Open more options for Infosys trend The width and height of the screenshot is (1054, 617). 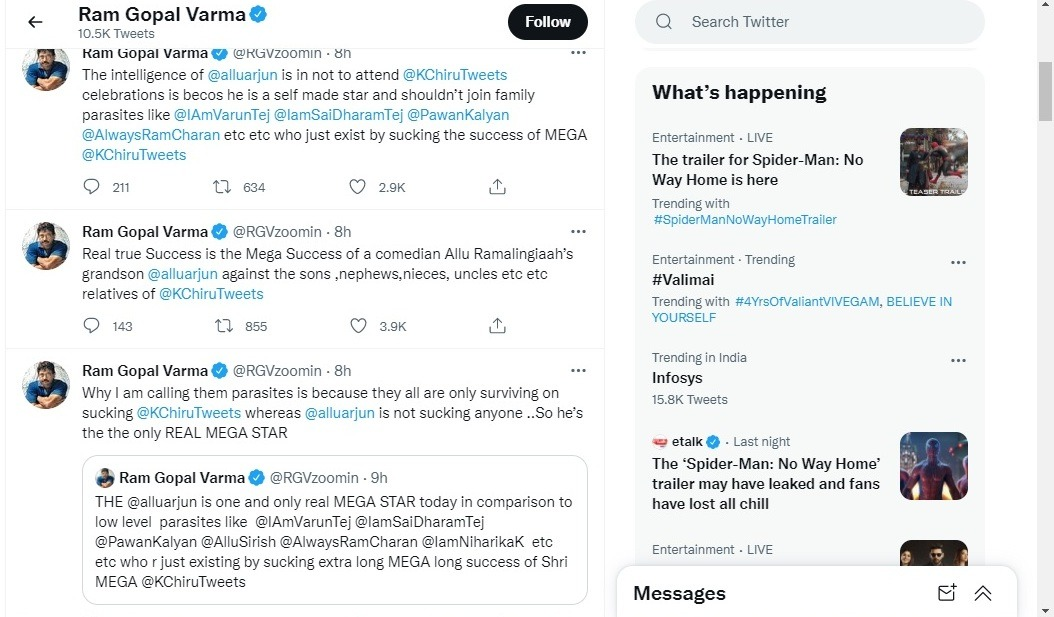(958, 360)
